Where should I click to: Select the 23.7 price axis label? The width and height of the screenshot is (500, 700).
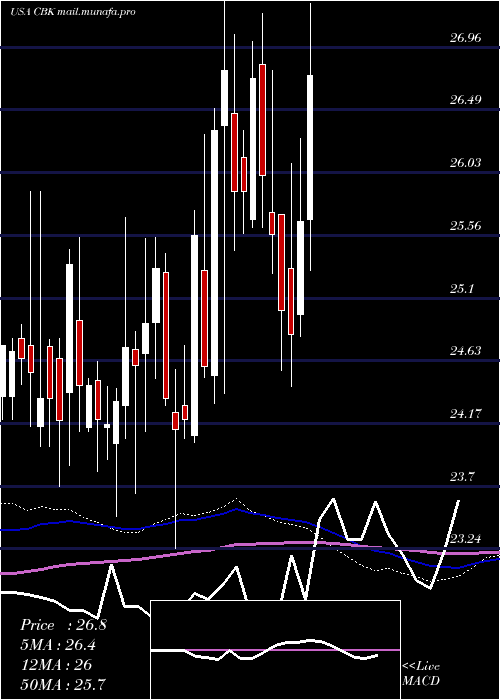click(x=462, y=476)
